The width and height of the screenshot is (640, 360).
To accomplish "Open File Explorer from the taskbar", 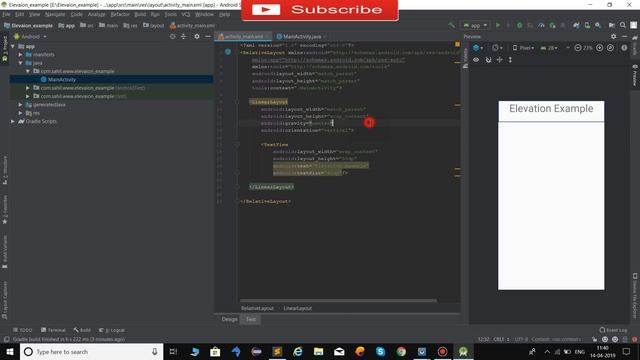I will click(x=318, y=351).
